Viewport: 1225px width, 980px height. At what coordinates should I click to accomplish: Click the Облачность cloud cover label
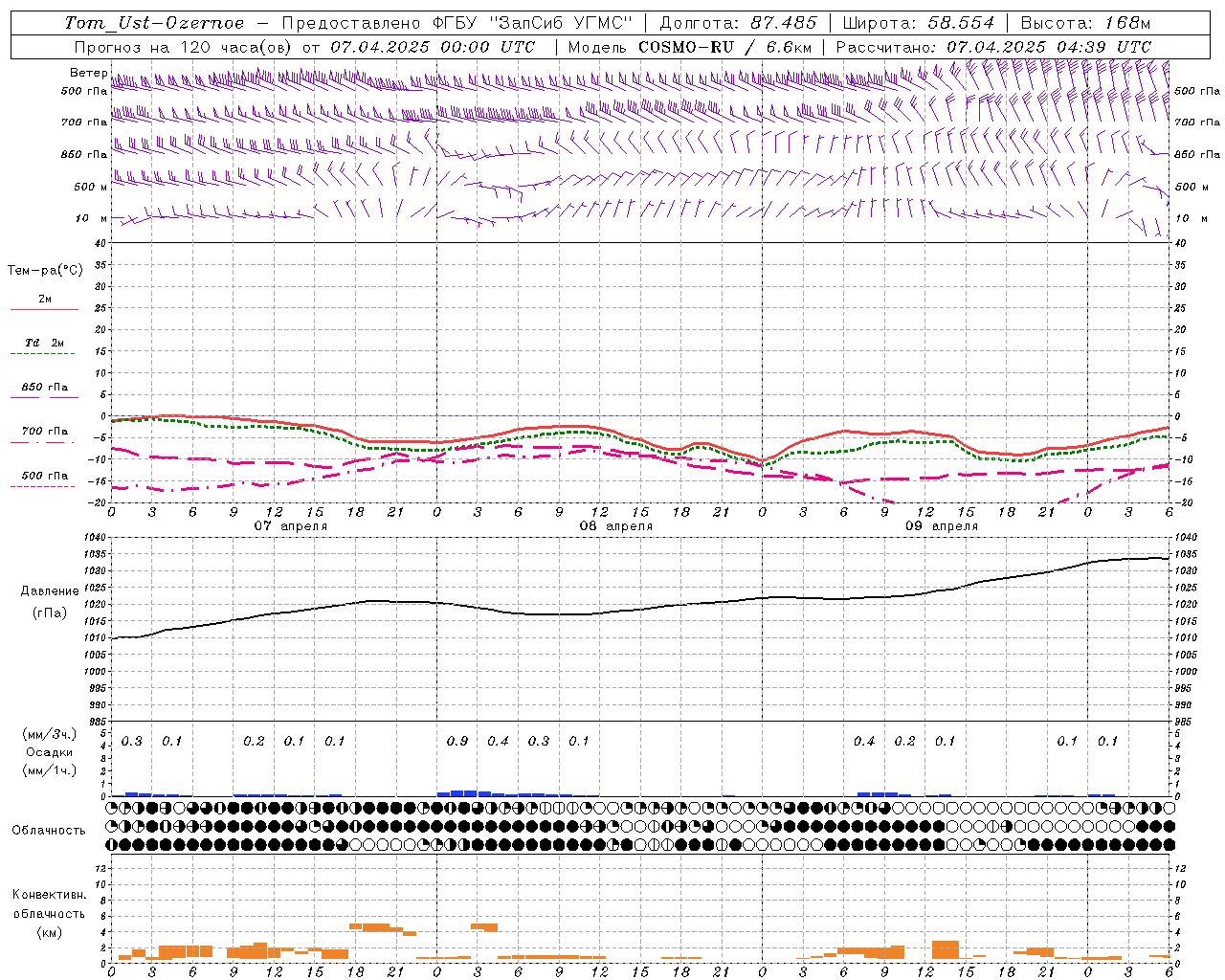49,831
